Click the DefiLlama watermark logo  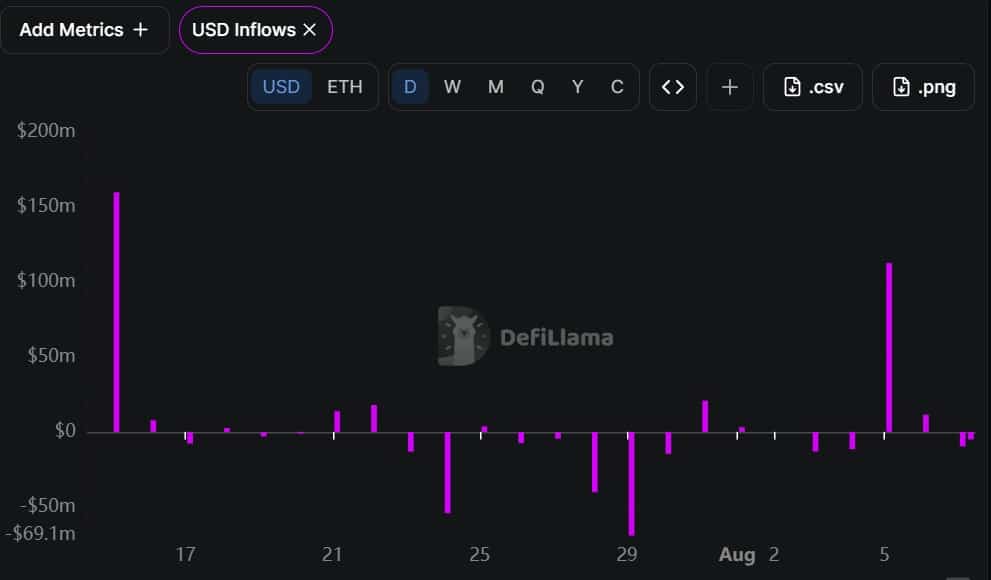click(525, 336)
